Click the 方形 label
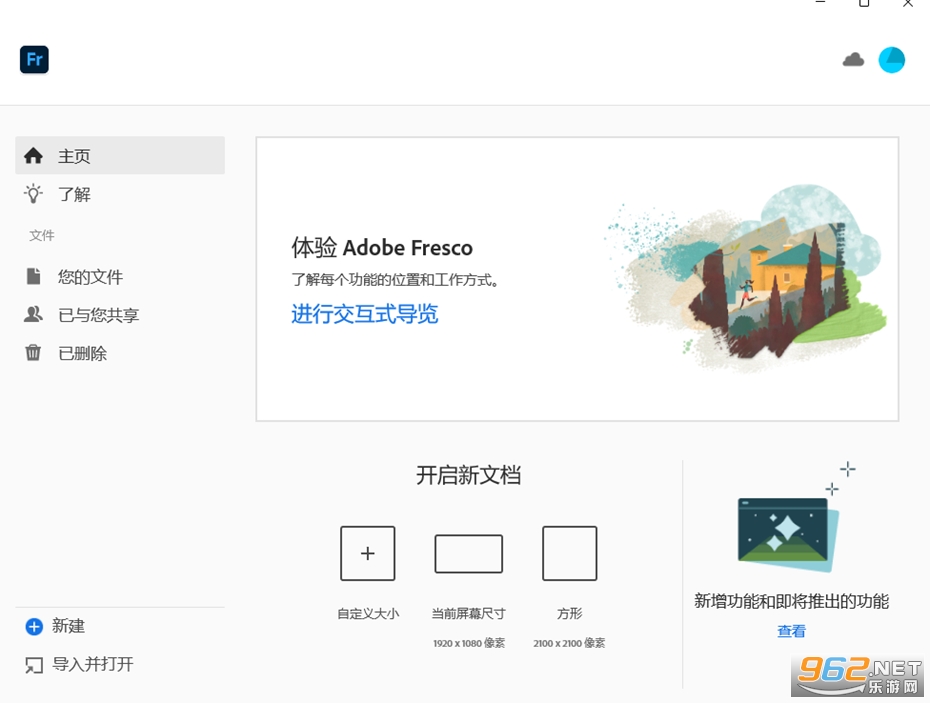Viewport: 930px width, 703px height. [569, 613]
